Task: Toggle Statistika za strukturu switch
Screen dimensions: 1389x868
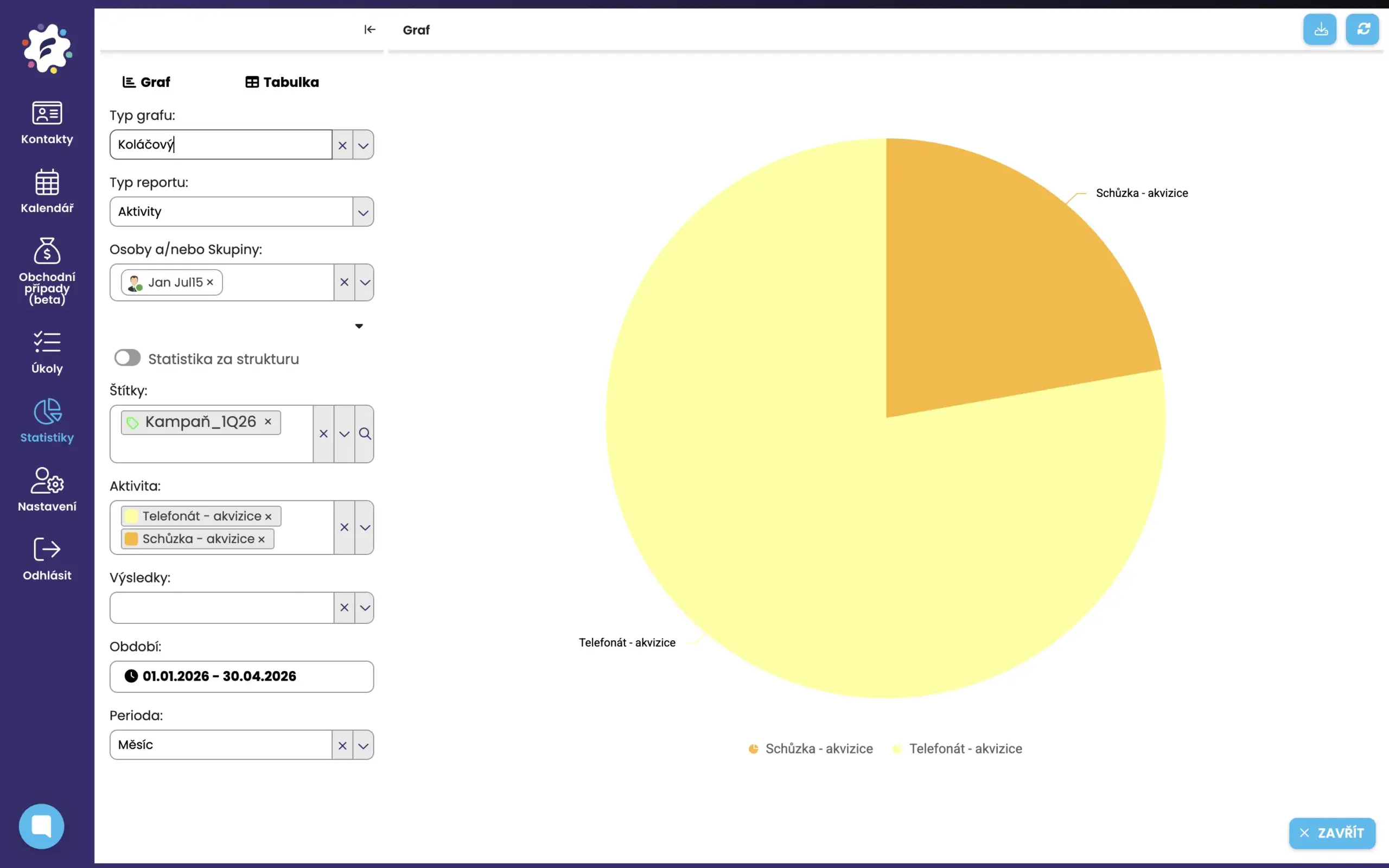Action: click(128, 358)
